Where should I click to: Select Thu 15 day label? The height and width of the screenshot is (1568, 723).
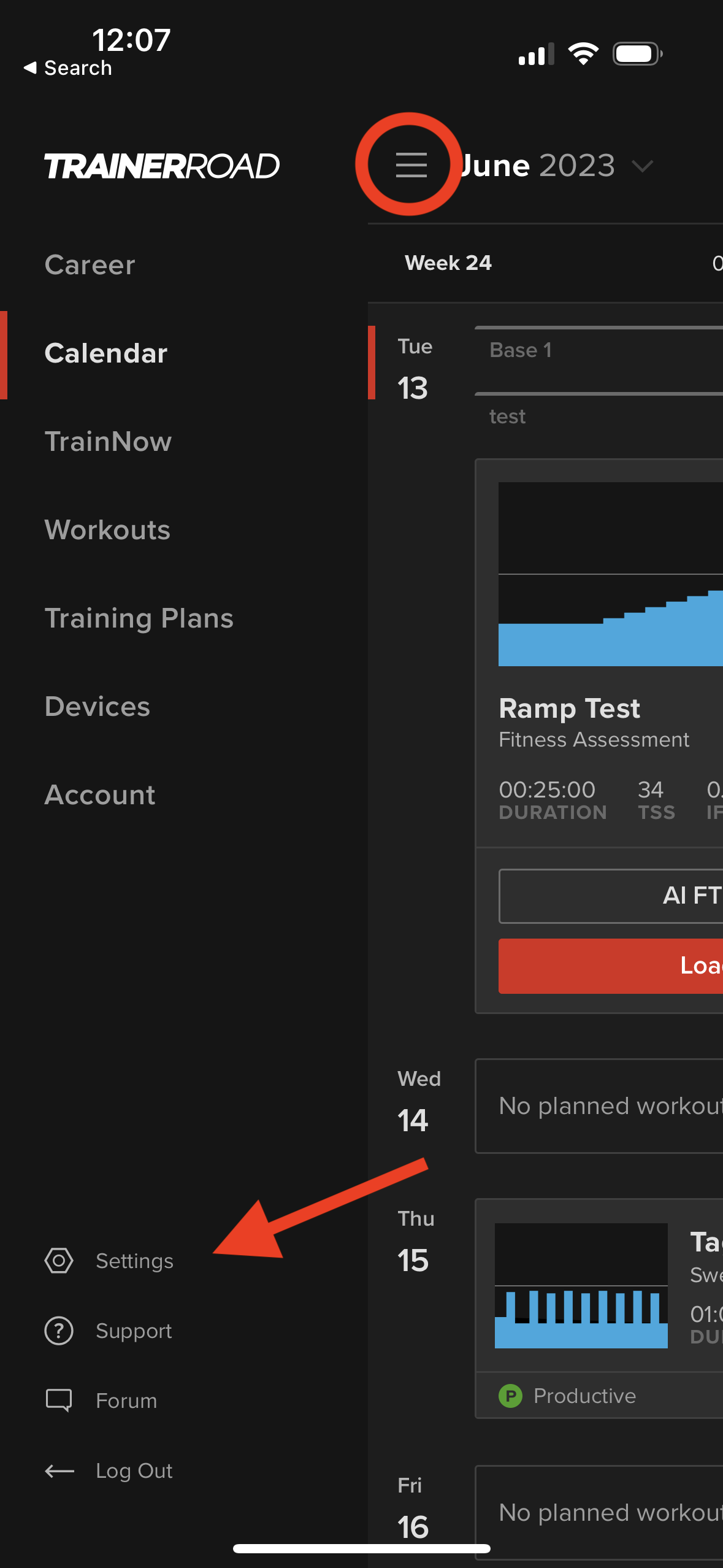point(416,1242)
